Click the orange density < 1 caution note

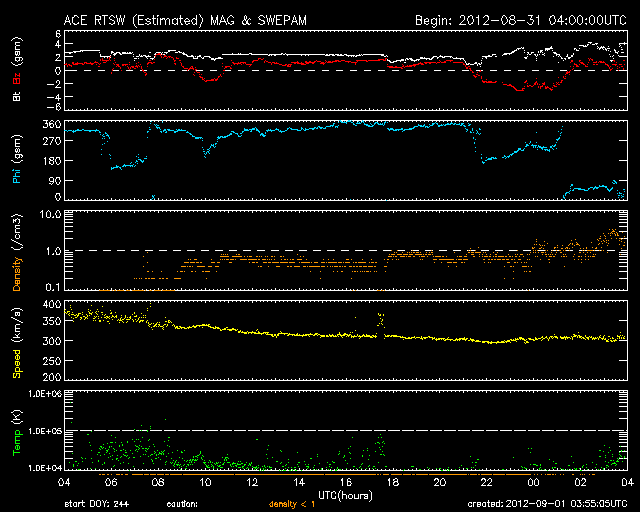pos(292,504)
